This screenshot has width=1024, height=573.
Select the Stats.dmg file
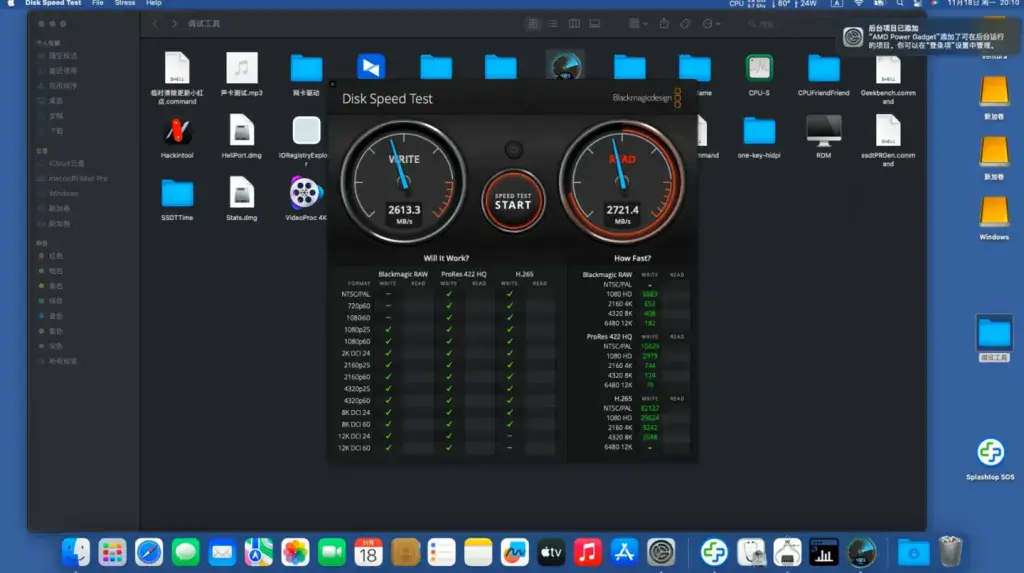[242, 199]
